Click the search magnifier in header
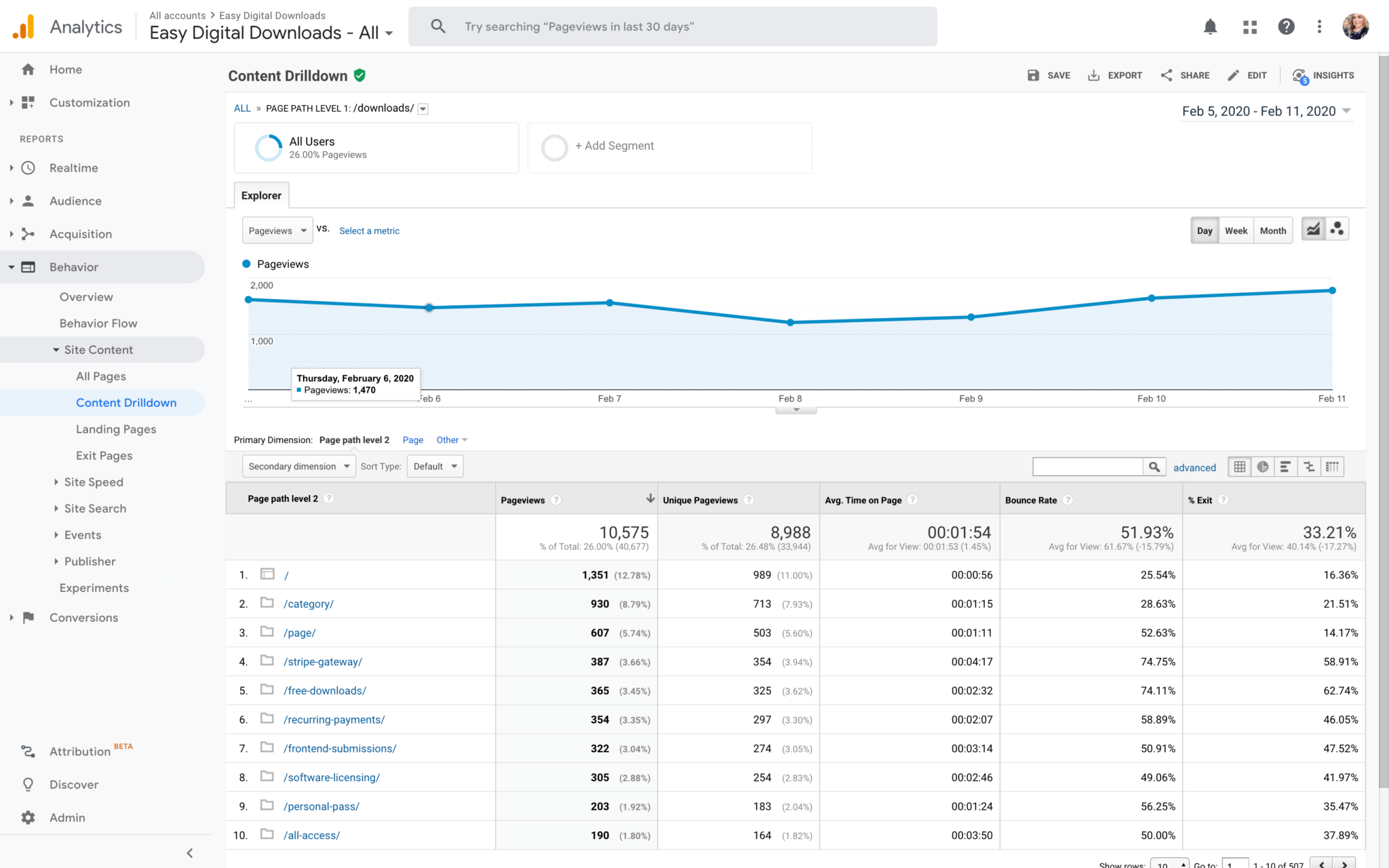This screenshot has height=868, width=1389. (x=438, y=26)
